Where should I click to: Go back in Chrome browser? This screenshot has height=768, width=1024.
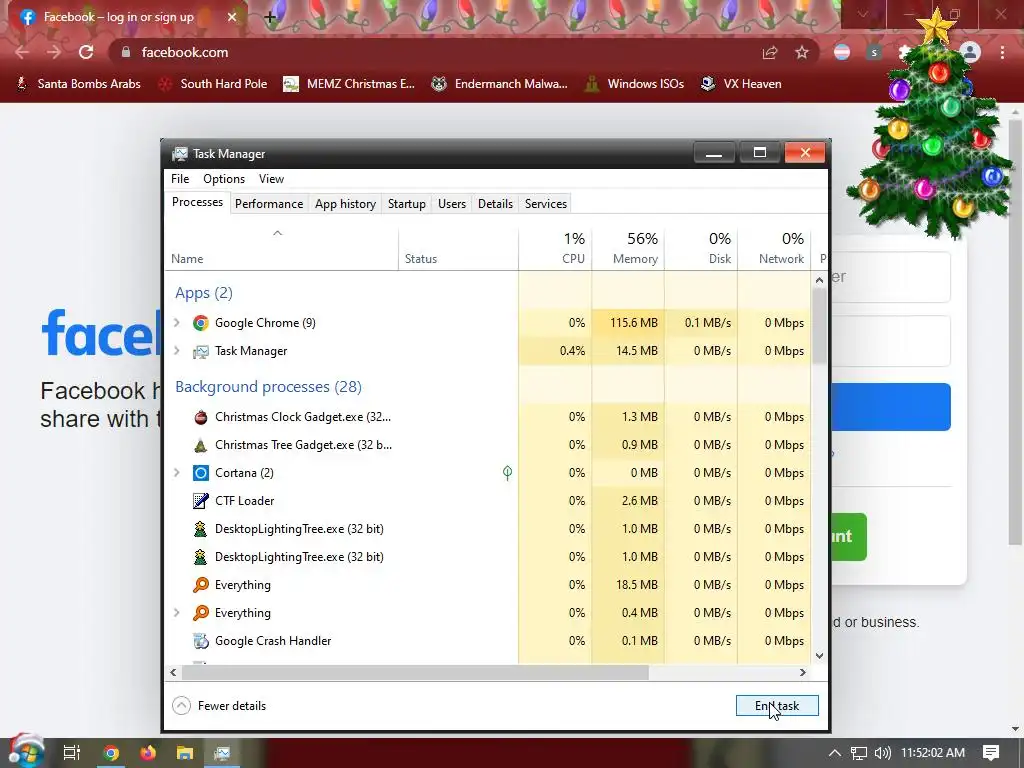(x=22, y=52)
